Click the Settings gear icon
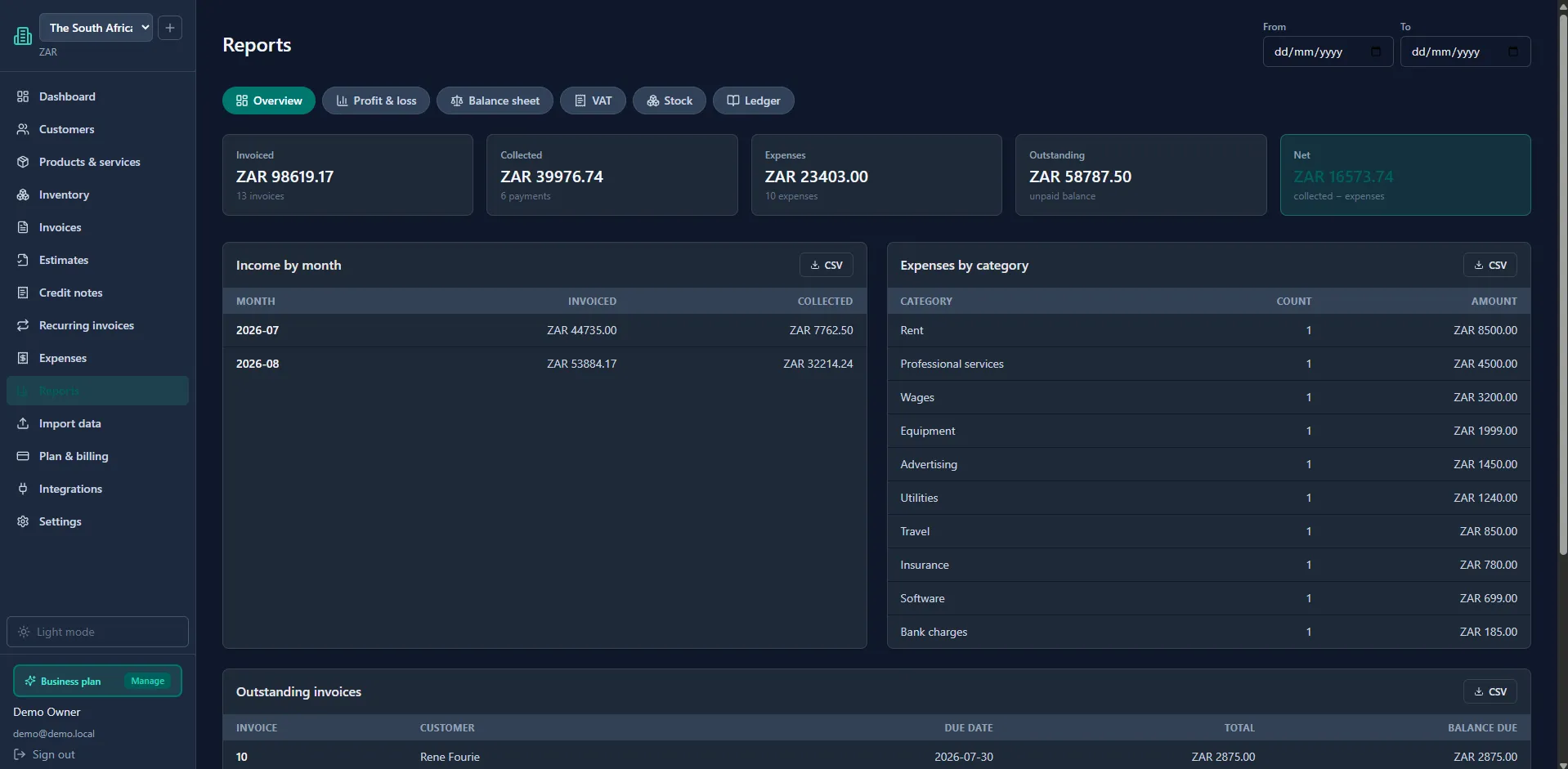The image size is (1568, 769). 23,521
